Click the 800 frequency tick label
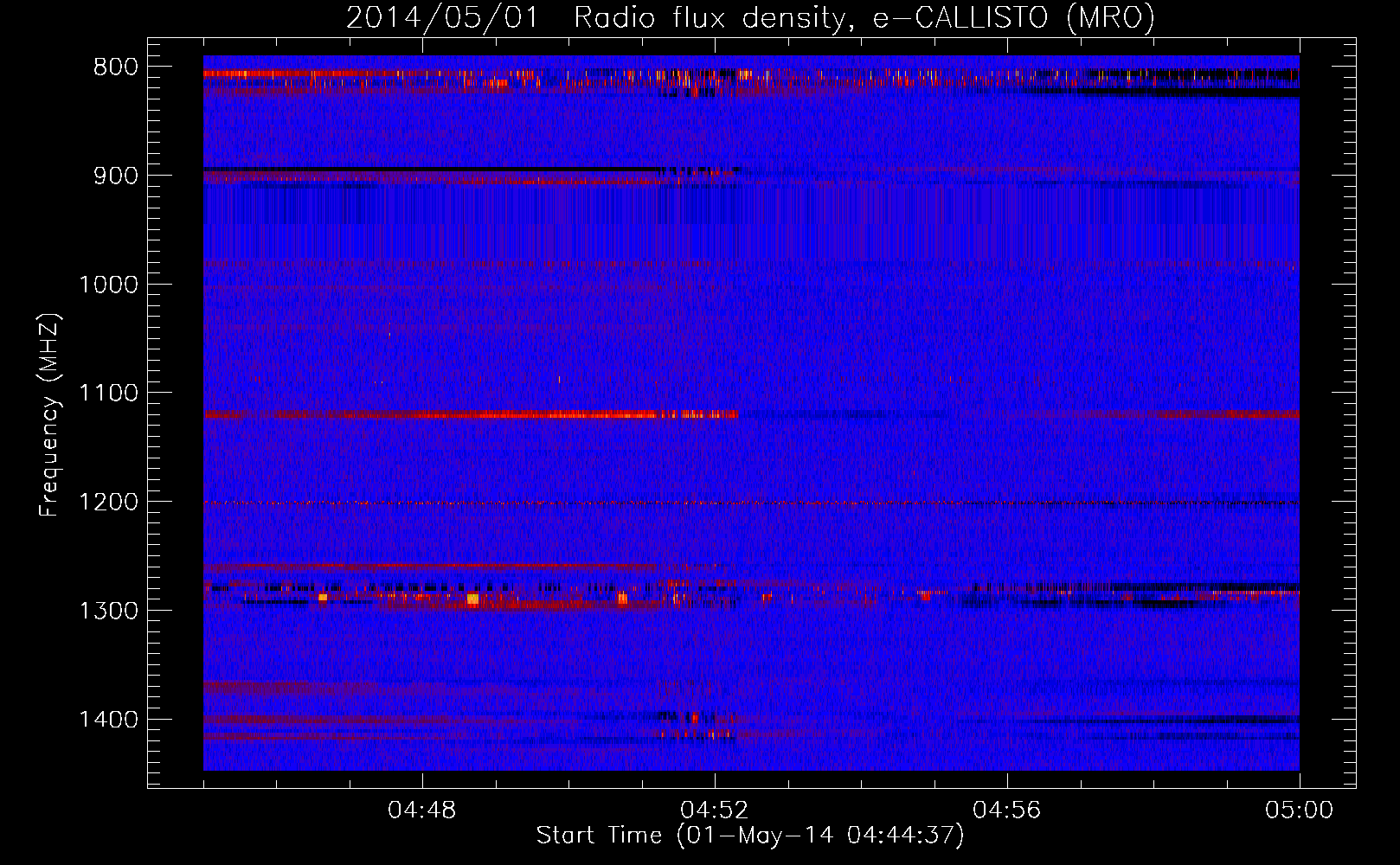Image resolution: width=1400 pixels, height=865 pixels. click(x=115, y=67)
